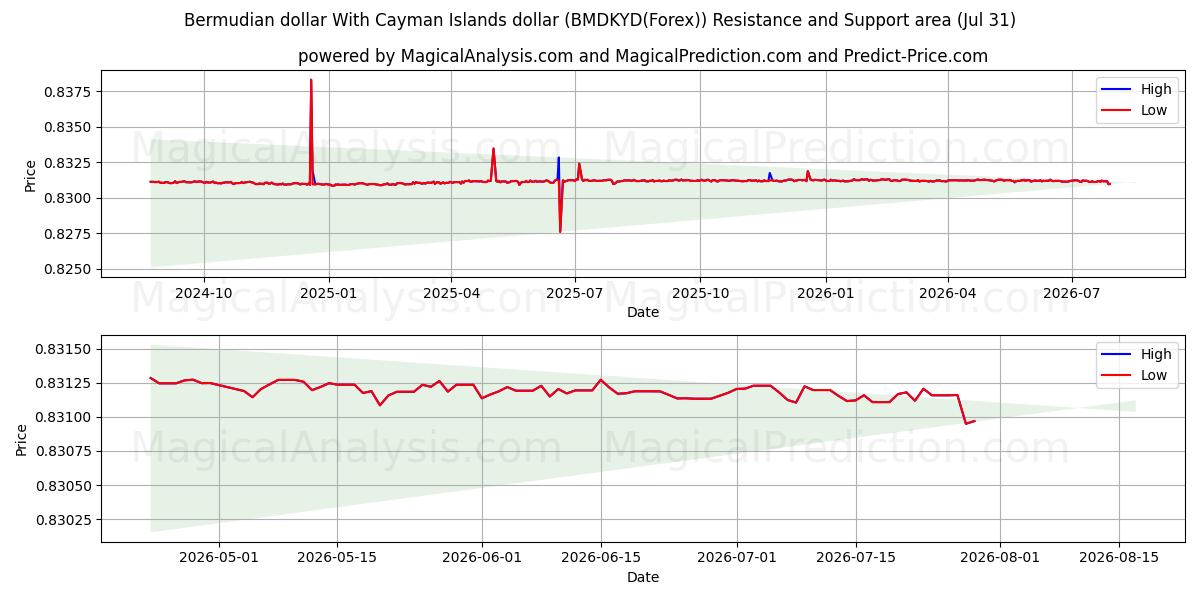The height and width of the screenshot is (600, 1200).
Task: Click the 2026-07-01 x-axis tick label
Action: [x=737, y=558]
